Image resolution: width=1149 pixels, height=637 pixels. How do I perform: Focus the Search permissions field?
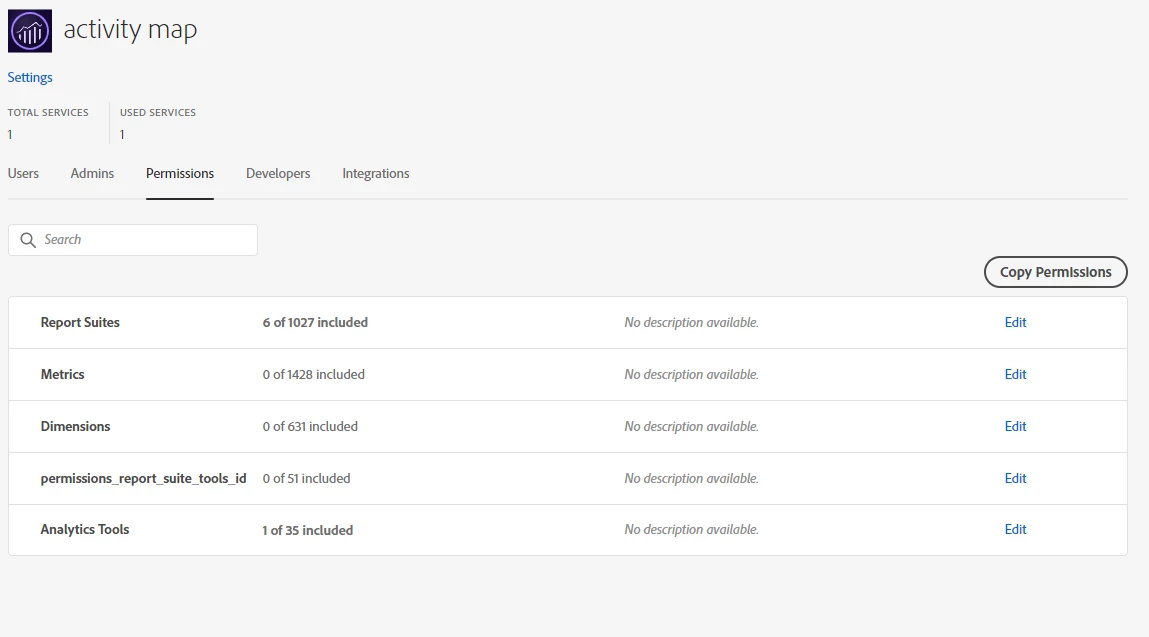(x=133, y=240)
